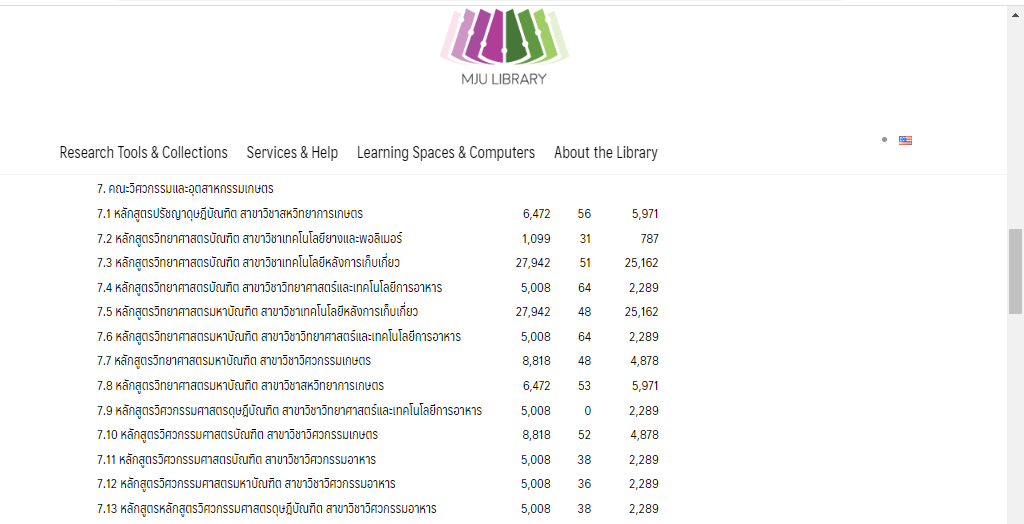The image size is (1024, 524).
Task: Click value 27,942 in row 7.5
Action: click(533, 312)
